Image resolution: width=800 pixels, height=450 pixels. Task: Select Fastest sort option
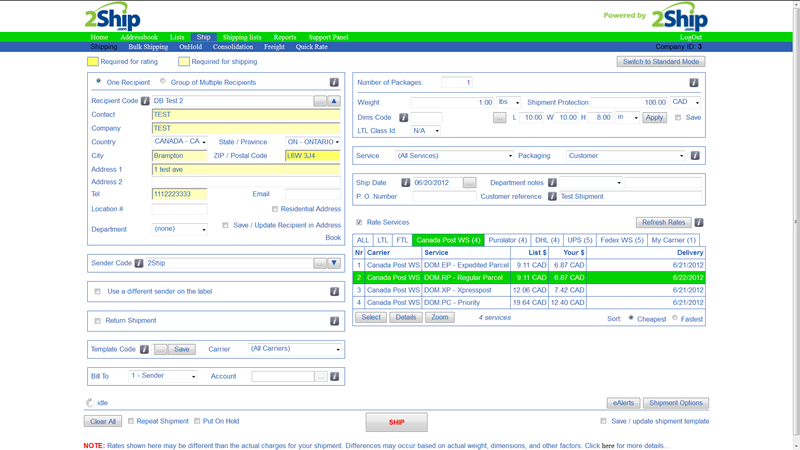(675, 318)
